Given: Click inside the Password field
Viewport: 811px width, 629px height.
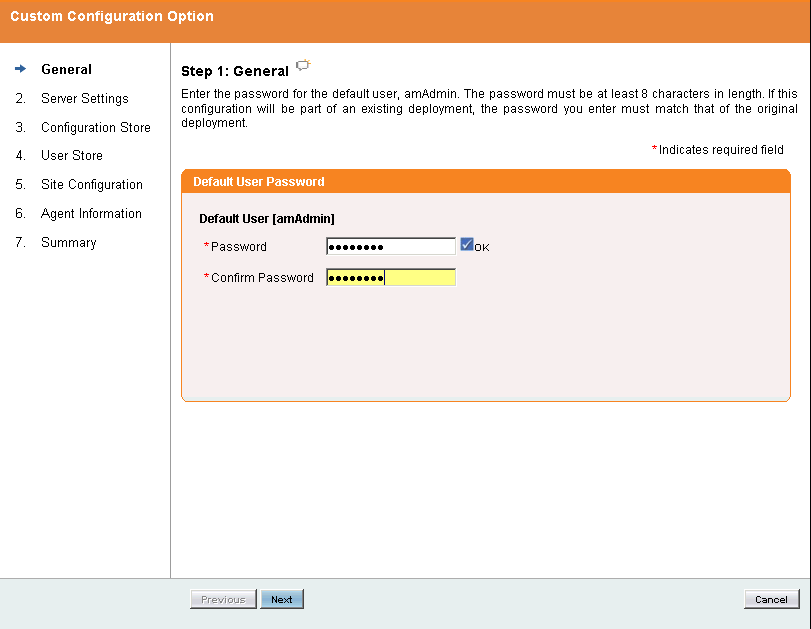Looking at the screenshot, I should tap(390, 245).
